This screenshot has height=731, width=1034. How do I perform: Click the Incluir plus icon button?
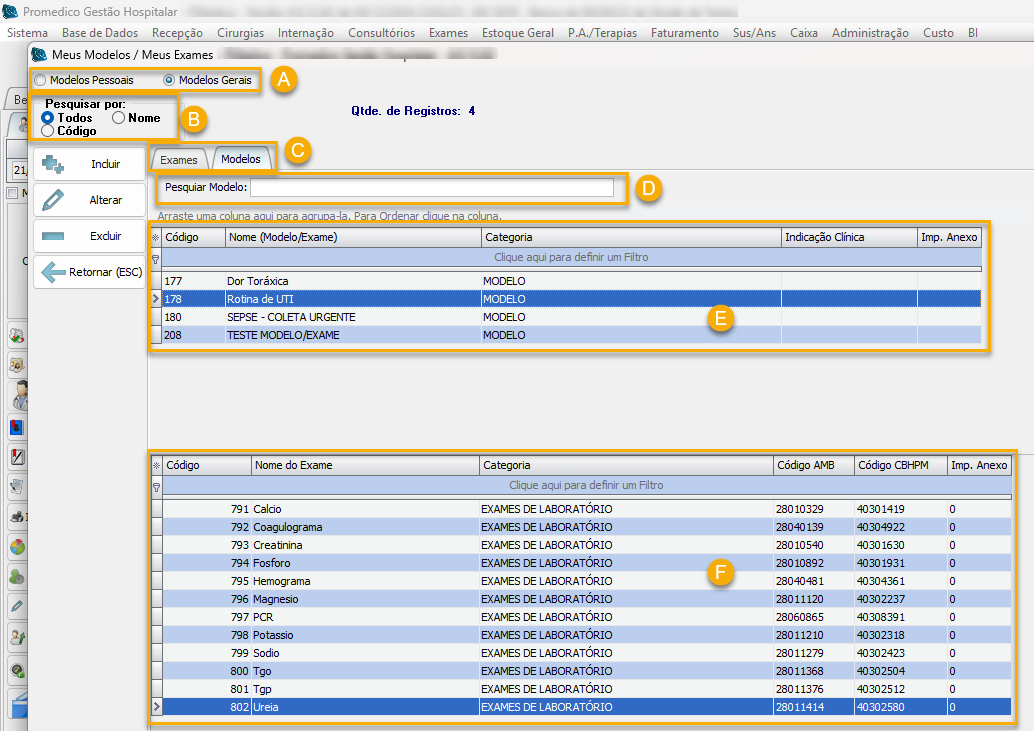(x=54, y=164)
